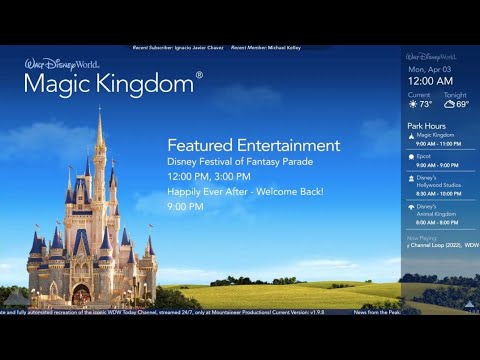Click the large Magic Kingdom title
480x360 pixels.
coord(113,83)
